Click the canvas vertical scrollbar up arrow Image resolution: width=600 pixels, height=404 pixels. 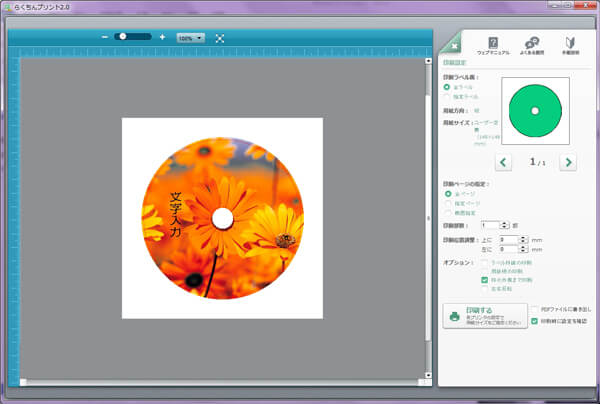click(x=428, y=61)
